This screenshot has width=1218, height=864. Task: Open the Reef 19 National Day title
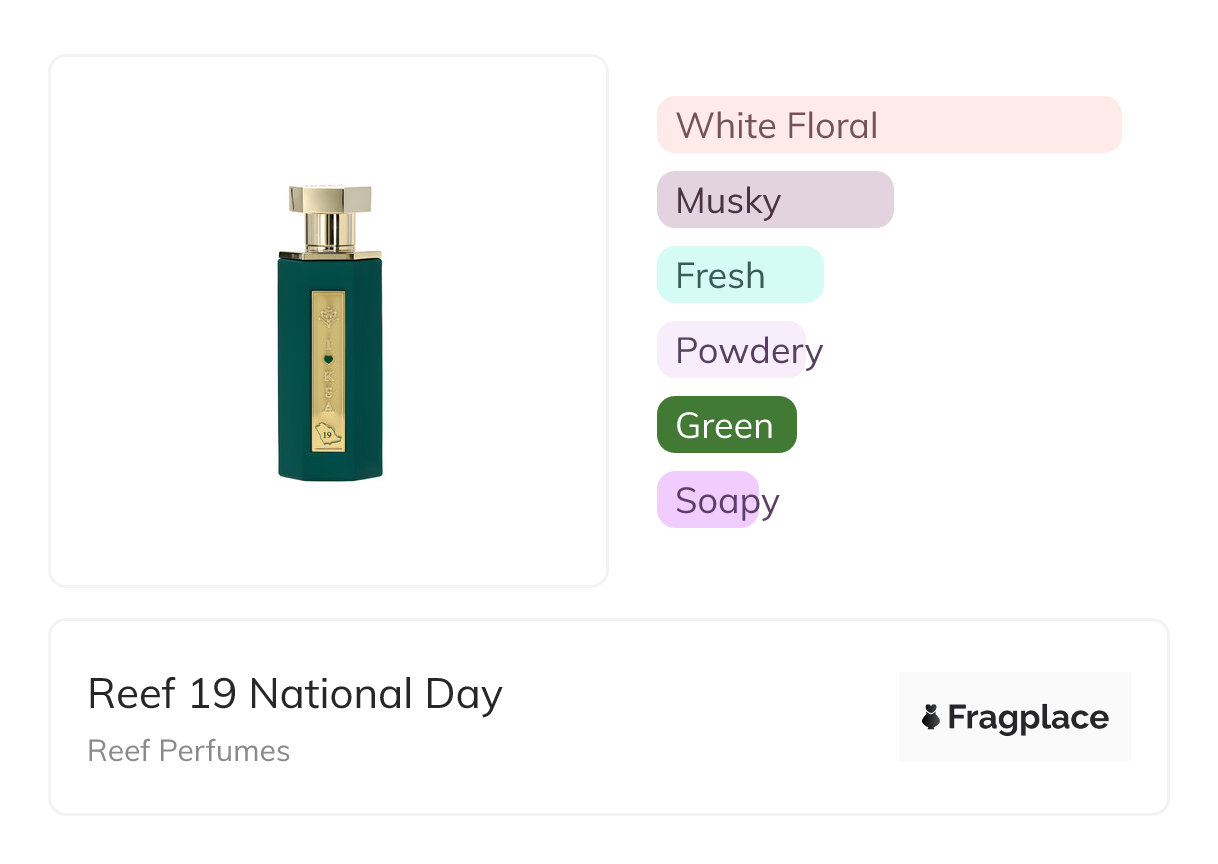pyautogui.click(x=295, y=694)
